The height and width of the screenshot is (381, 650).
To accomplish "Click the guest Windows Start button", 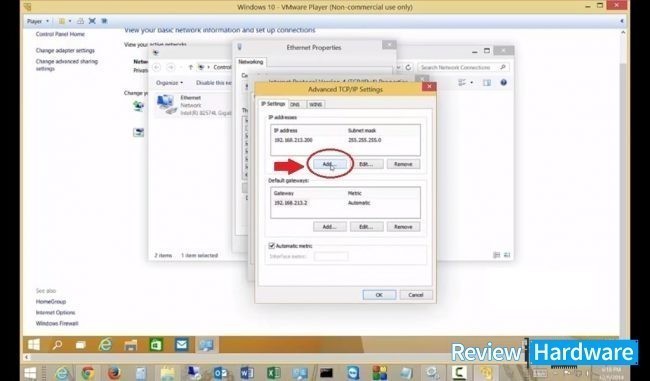I will 34,345.
